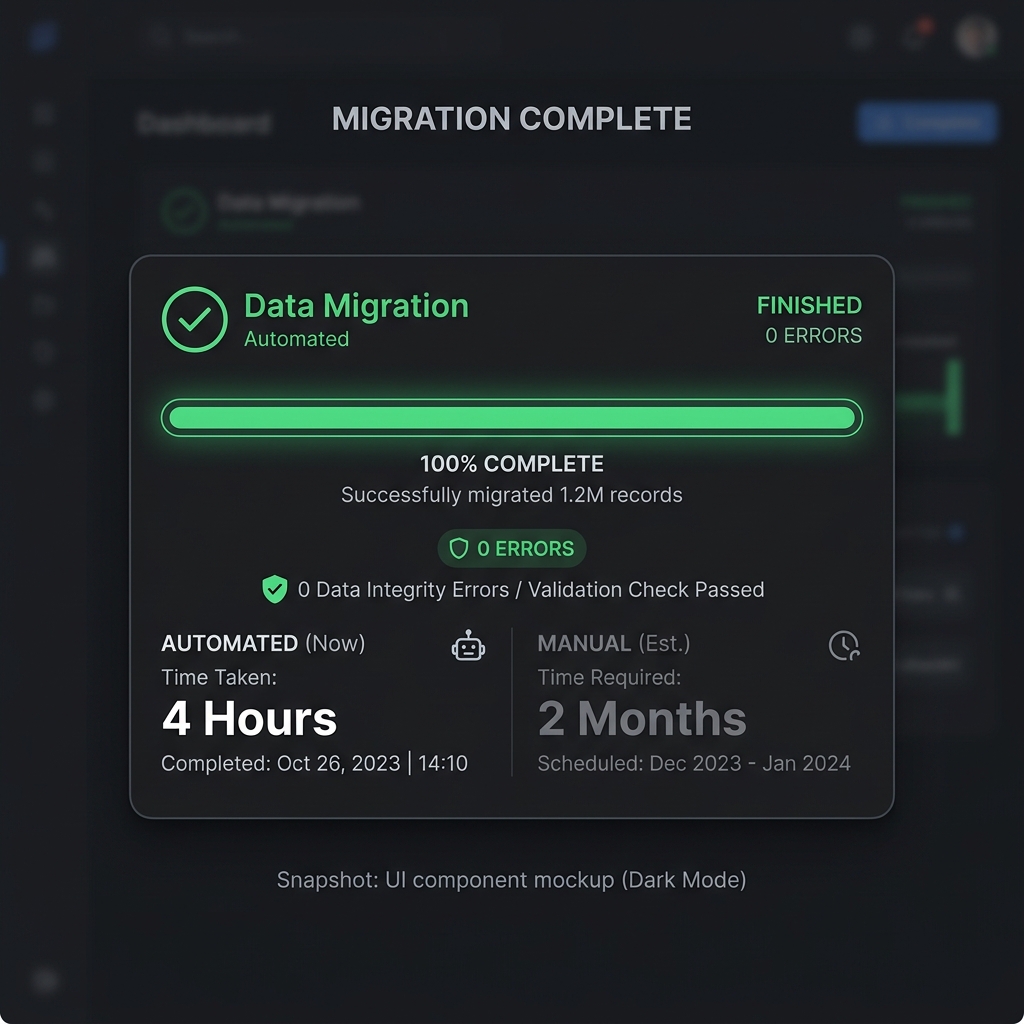Click the AUTOMATED (Now) heading
Viewport: 1024px width, 1024px height.
(263, 643)
